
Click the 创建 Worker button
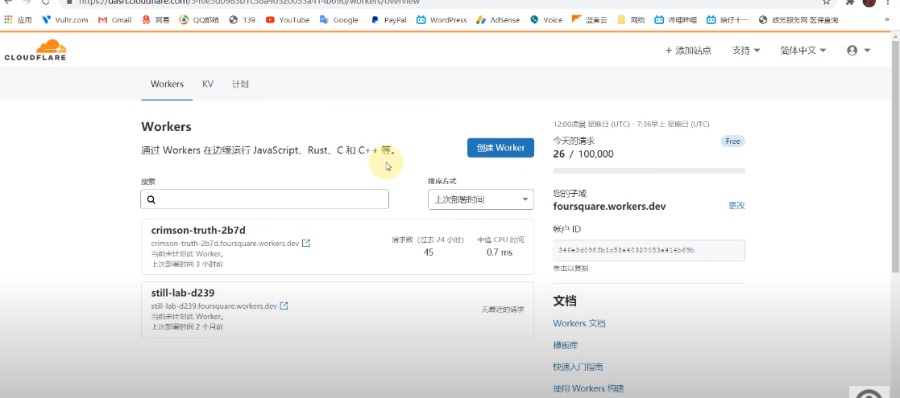(501, 148)
